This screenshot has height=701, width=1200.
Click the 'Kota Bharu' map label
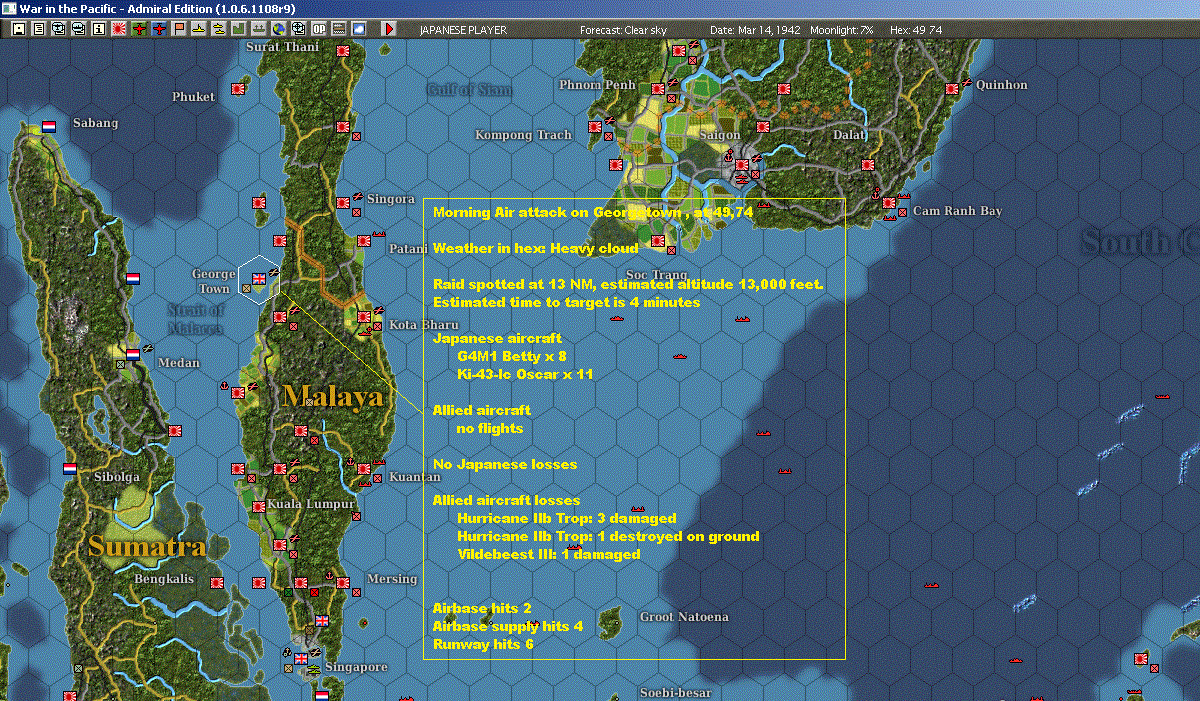tap(424, 325)
